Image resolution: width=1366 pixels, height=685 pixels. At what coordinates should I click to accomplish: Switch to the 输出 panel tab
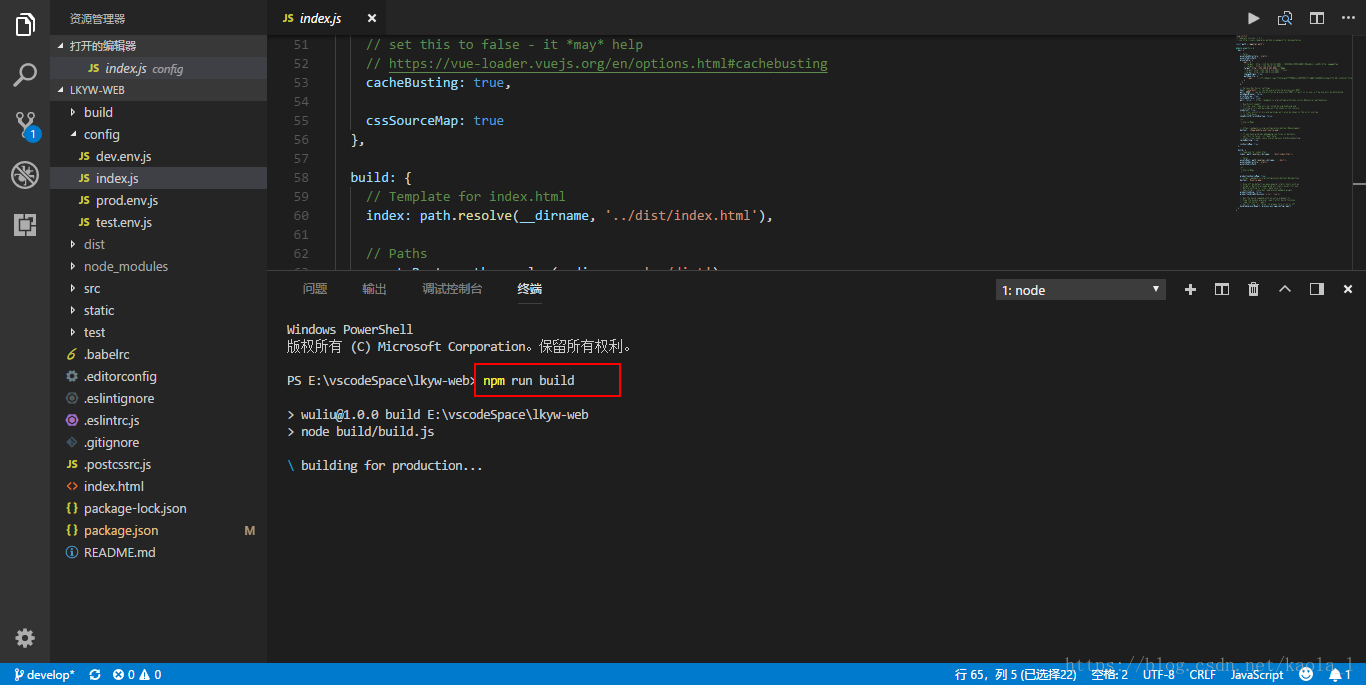click(x=374, y=289)
